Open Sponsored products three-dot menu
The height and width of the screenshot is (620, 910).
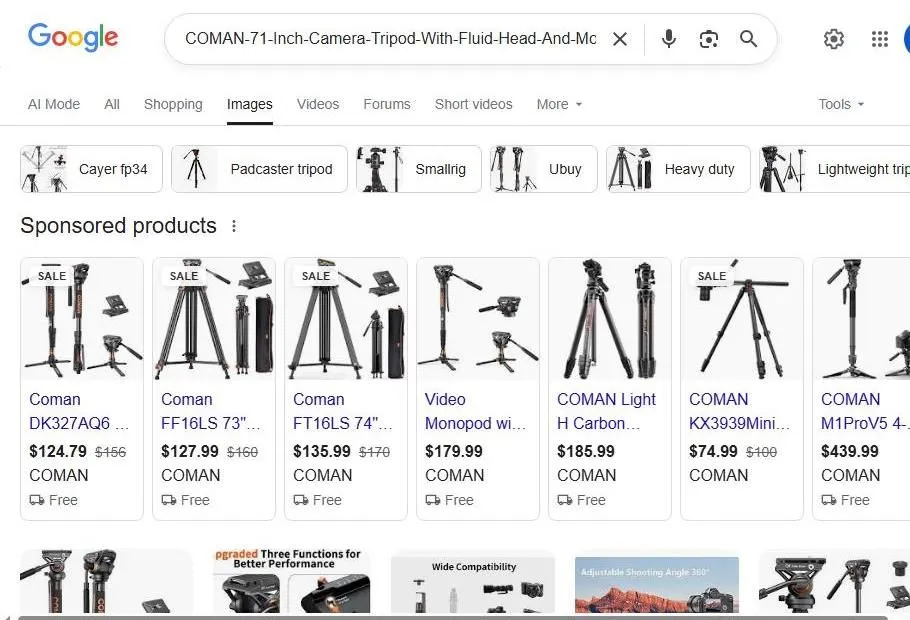[234, 226]
